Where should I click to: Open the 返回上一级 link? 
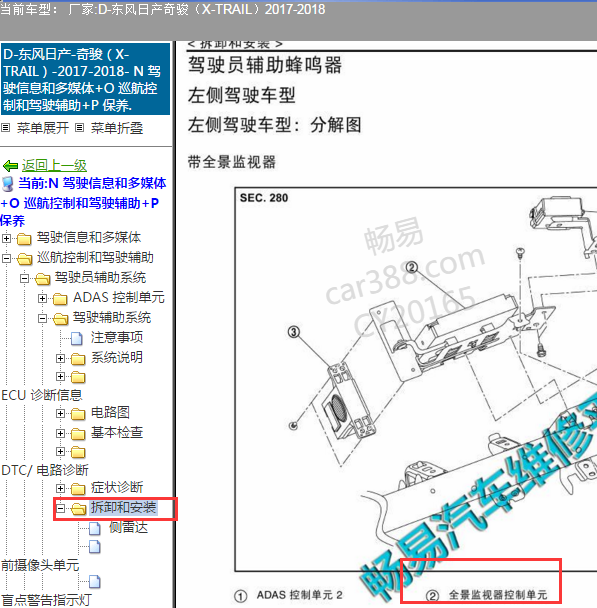coord(54,166)
